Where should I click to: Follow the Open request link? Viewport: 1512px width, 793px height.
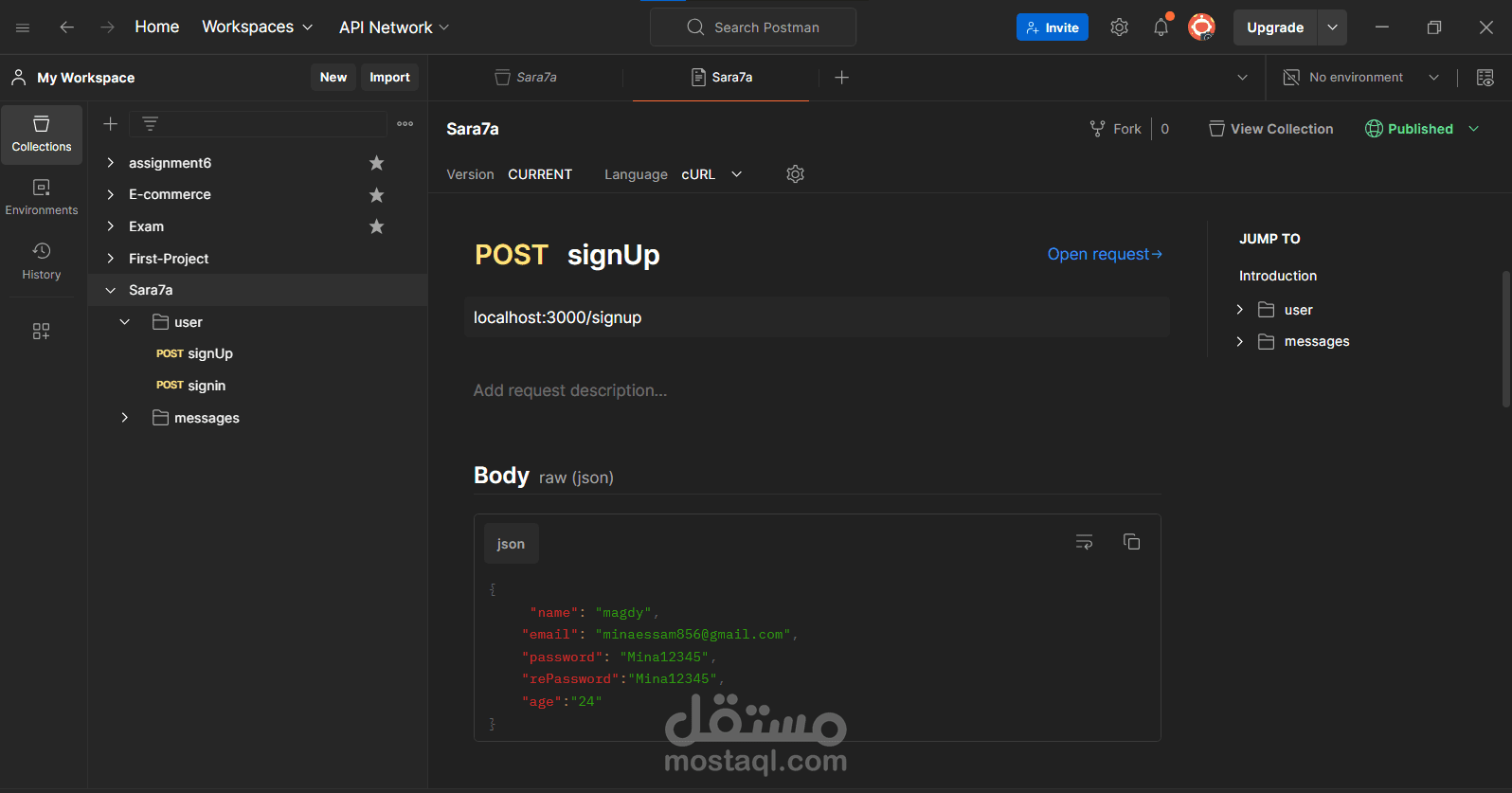[x=1105, y=254]
